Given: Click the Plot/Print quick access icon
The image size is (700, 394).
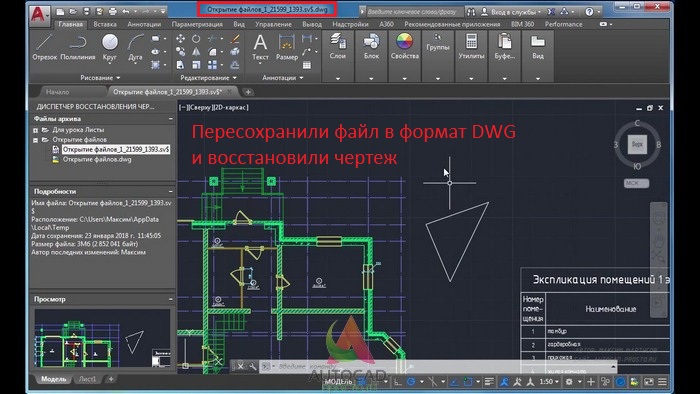Looking at the screenshot, I should pos(112,11).
